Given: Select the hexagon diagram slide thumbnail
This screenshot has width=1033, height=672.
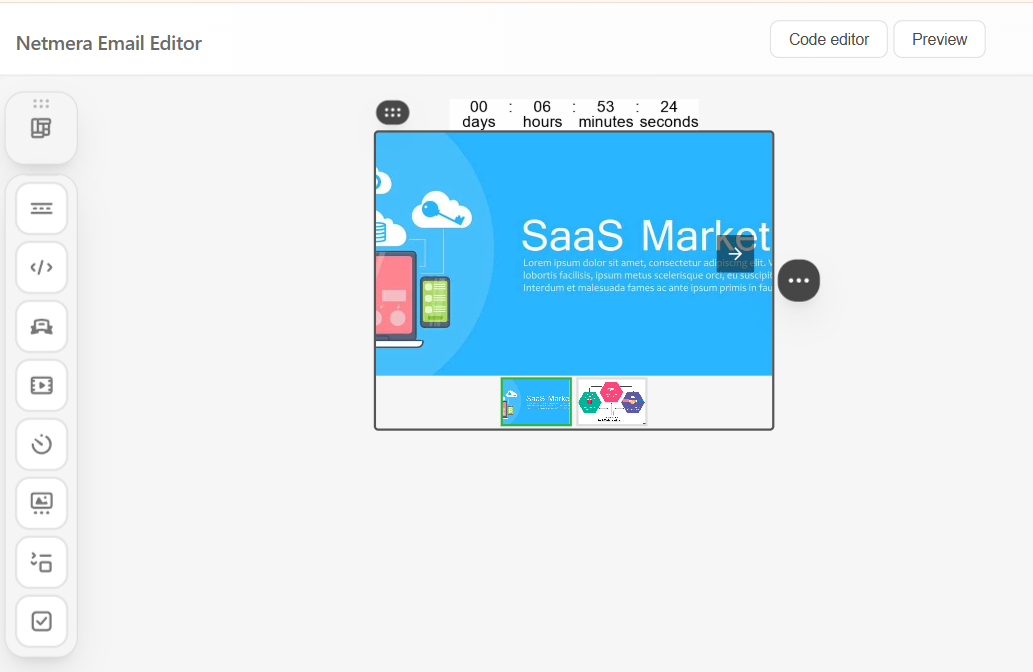Looking at the screenshot, I should pyautogui.click(x=612, y=402).
